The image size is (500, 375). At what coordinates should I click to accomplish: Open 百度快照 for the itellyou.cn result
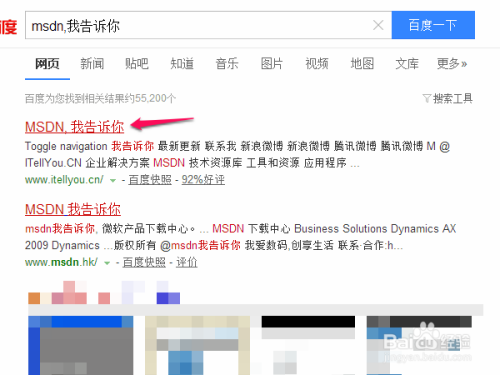click(x=150, y=180)
